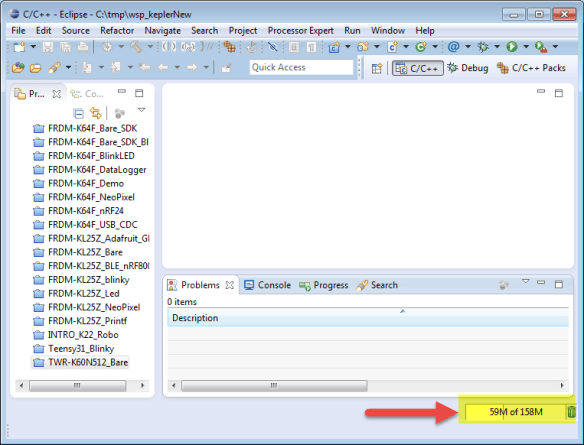
Task: Click the New C/C++ Project icon
Action: point(334,47)
